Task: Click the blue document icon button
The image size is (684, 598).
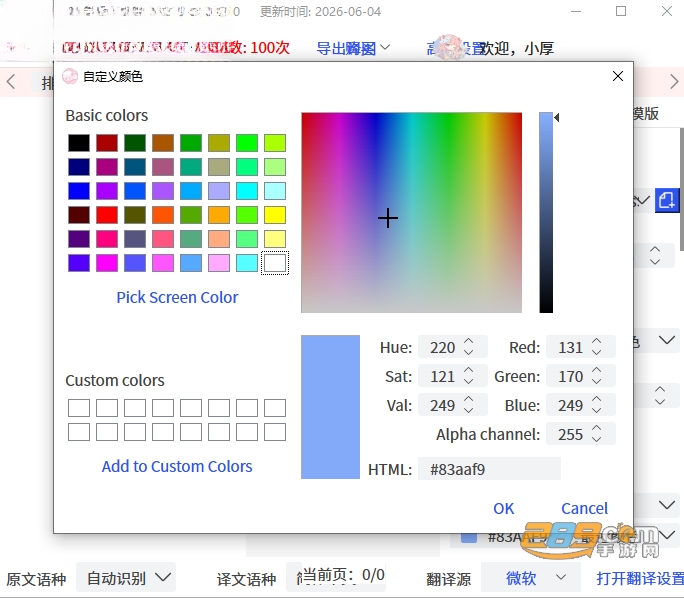Action: 667,201
